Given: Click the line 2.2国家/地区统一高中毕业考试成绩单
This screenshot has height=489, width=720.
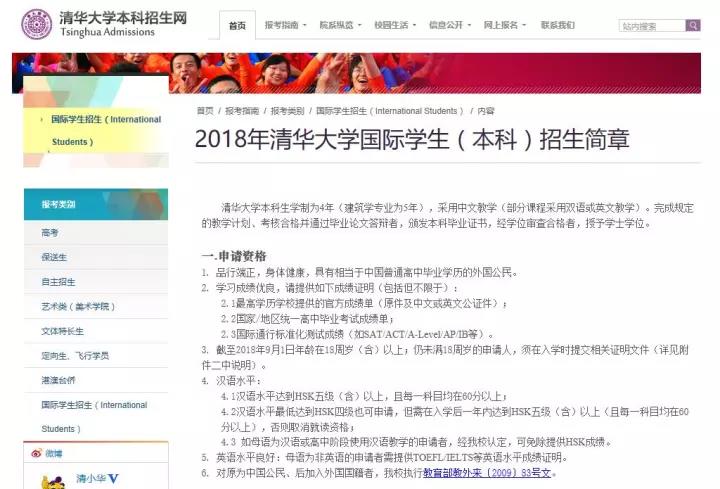Looking at the screenshot, I should (307, 319).
